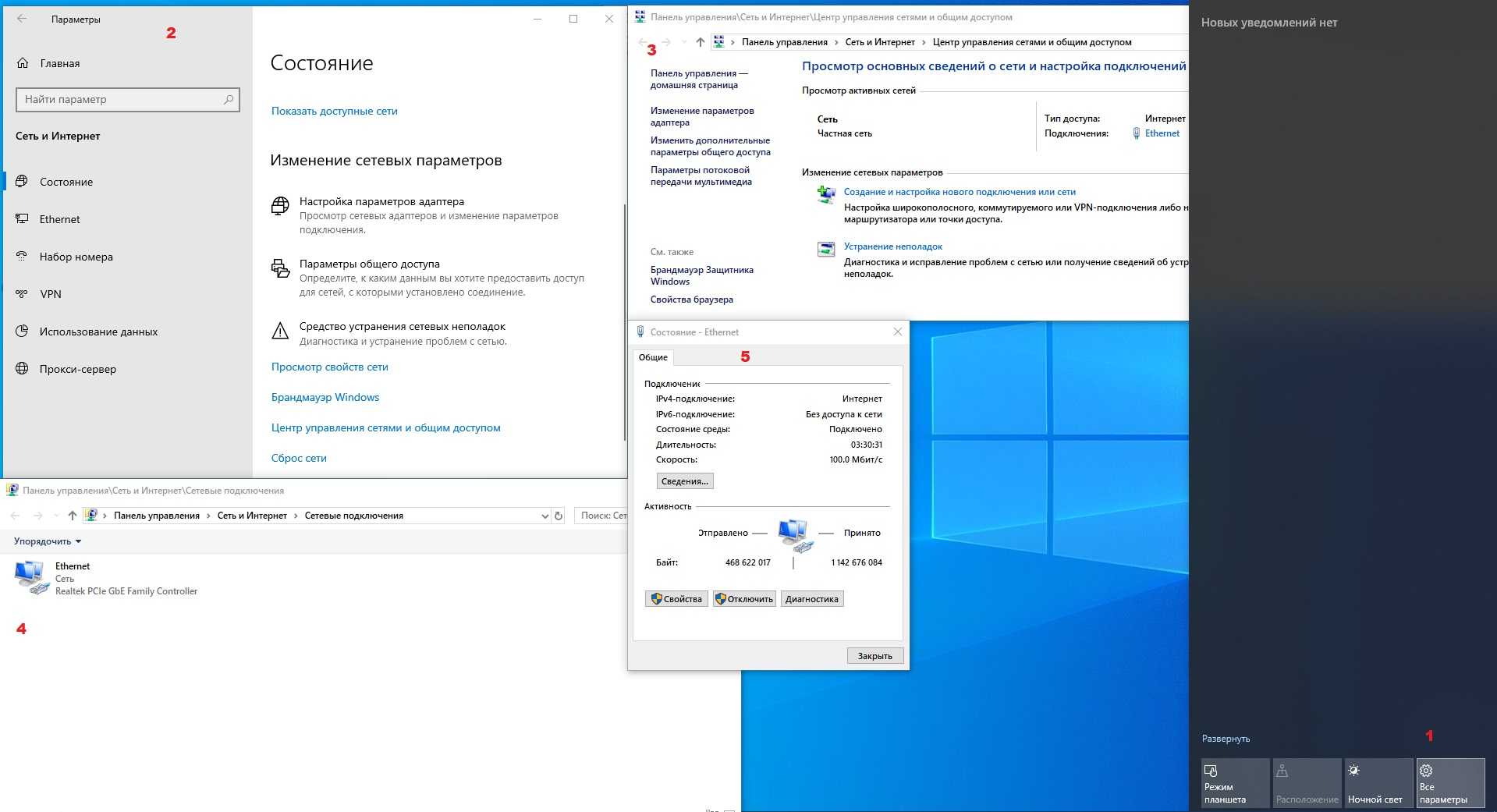The image size is (1497, 812).
Task: Expand address bar history dropdown in Сетевые подключения
Action: tap(545, 516)
